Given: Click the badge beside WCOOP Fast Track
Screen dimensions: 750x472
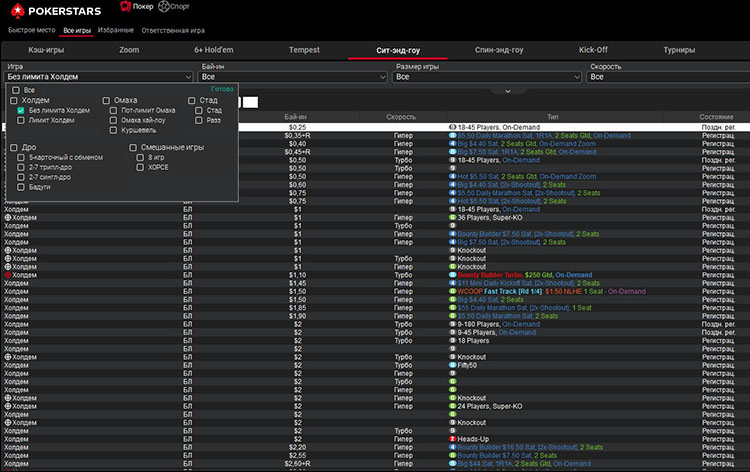Looking at the screenshot, I should pyautogui.click(x=452, y=291).
